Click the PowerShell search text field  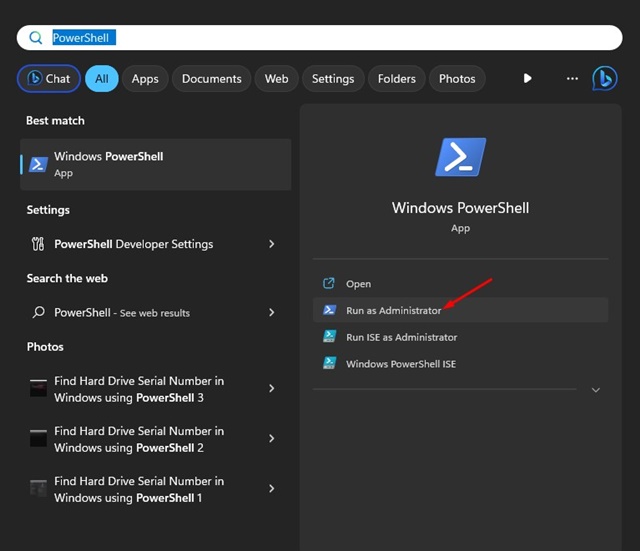(319, 38)
